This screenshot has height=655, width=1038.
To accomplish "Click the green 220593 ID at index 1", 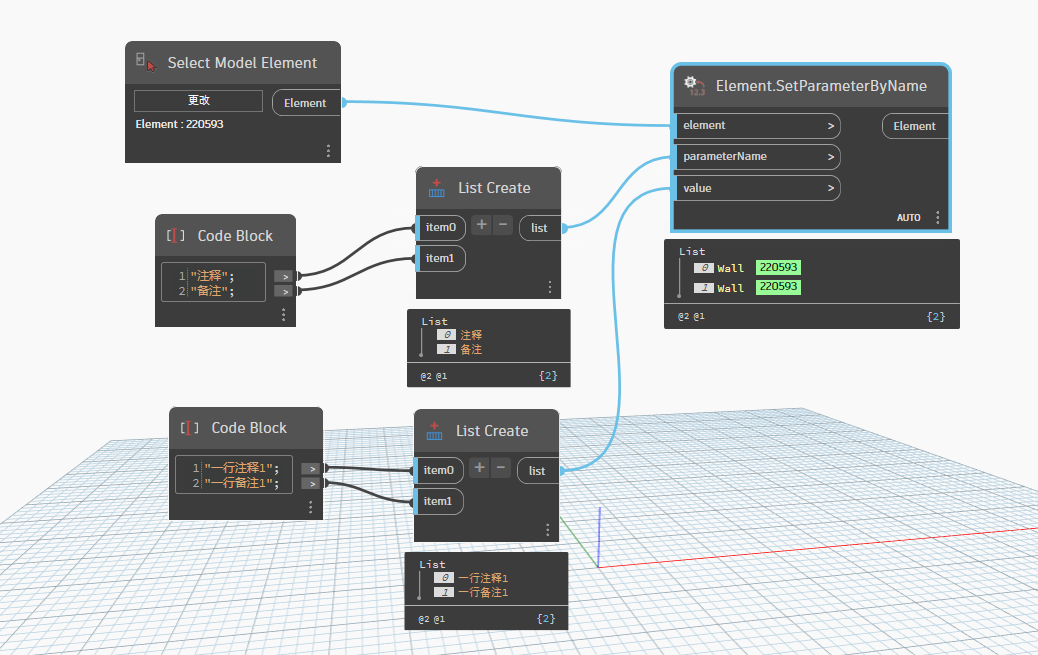I will coord(779,287).
